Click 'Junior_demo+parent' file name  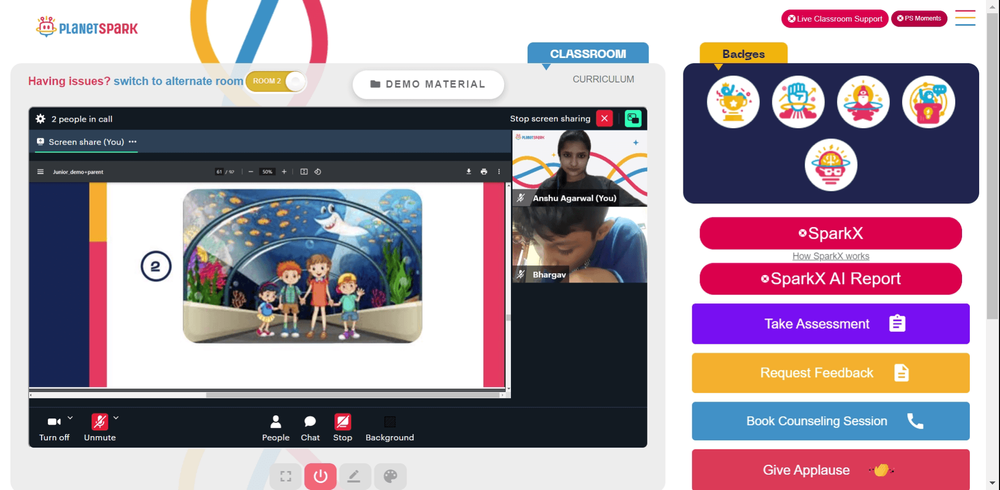click(78, 172)
